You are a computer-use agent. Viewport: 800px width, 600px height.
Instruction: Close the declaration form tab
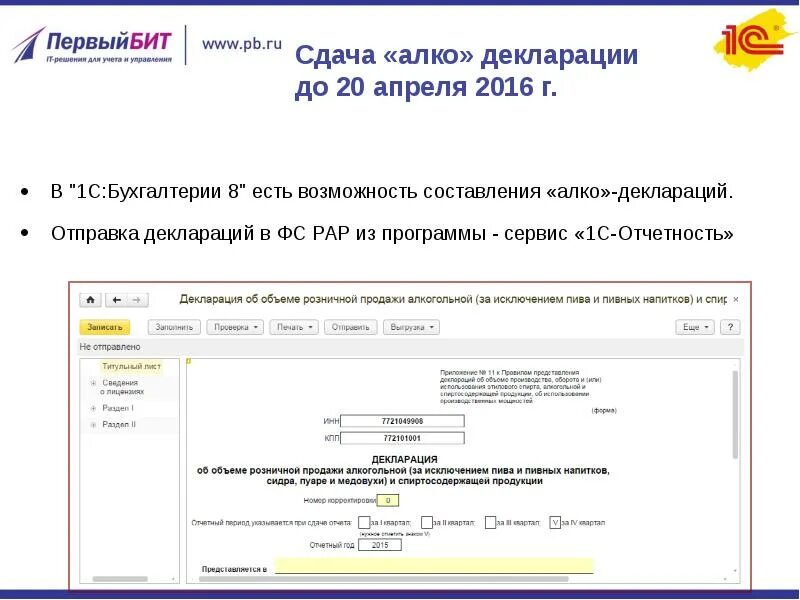point(735,299)
